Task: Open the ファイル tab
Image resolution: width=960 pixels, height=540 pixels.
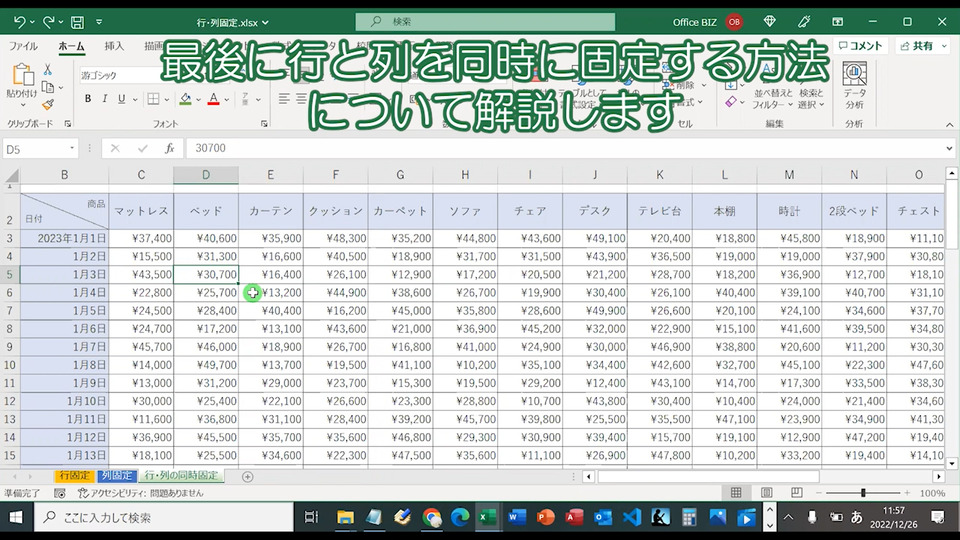Action: [x=23, y=46]
